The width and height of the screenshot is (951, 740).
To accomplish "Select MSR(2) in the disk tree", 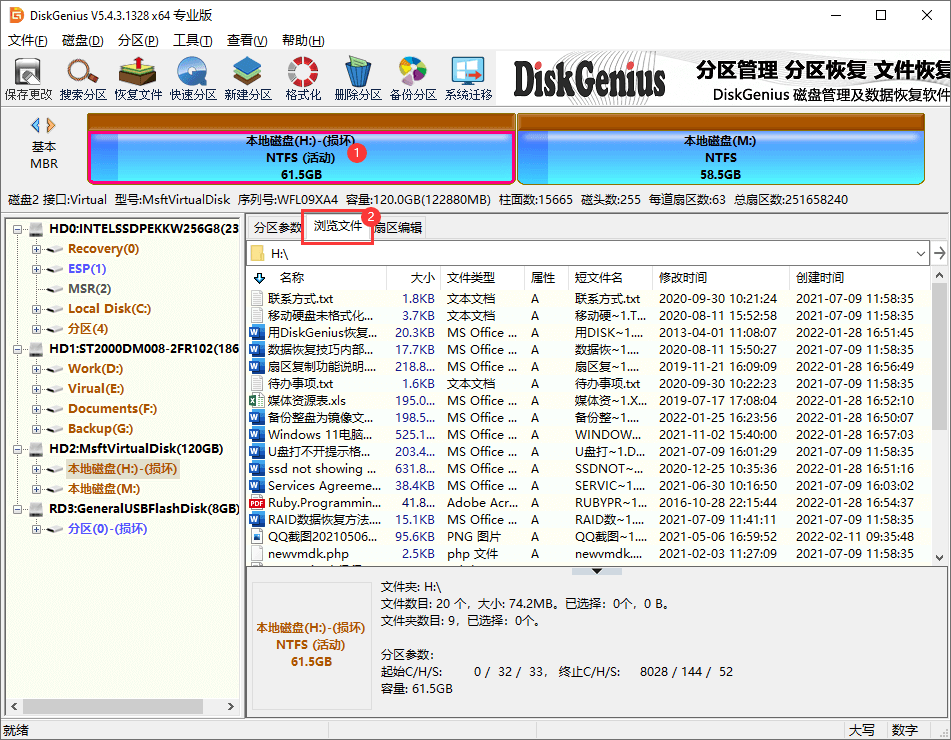I will (90, 289).
